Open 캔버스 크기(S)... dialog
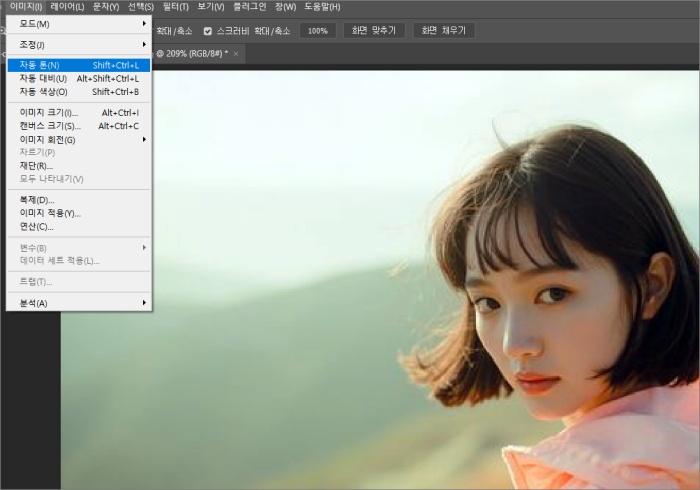700x490 pixels. (79, 126)
